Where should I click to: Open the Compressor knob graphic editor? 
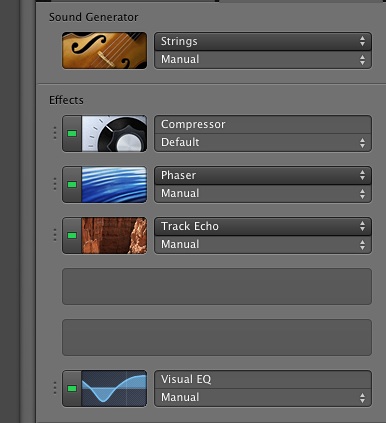coord(114,134)
